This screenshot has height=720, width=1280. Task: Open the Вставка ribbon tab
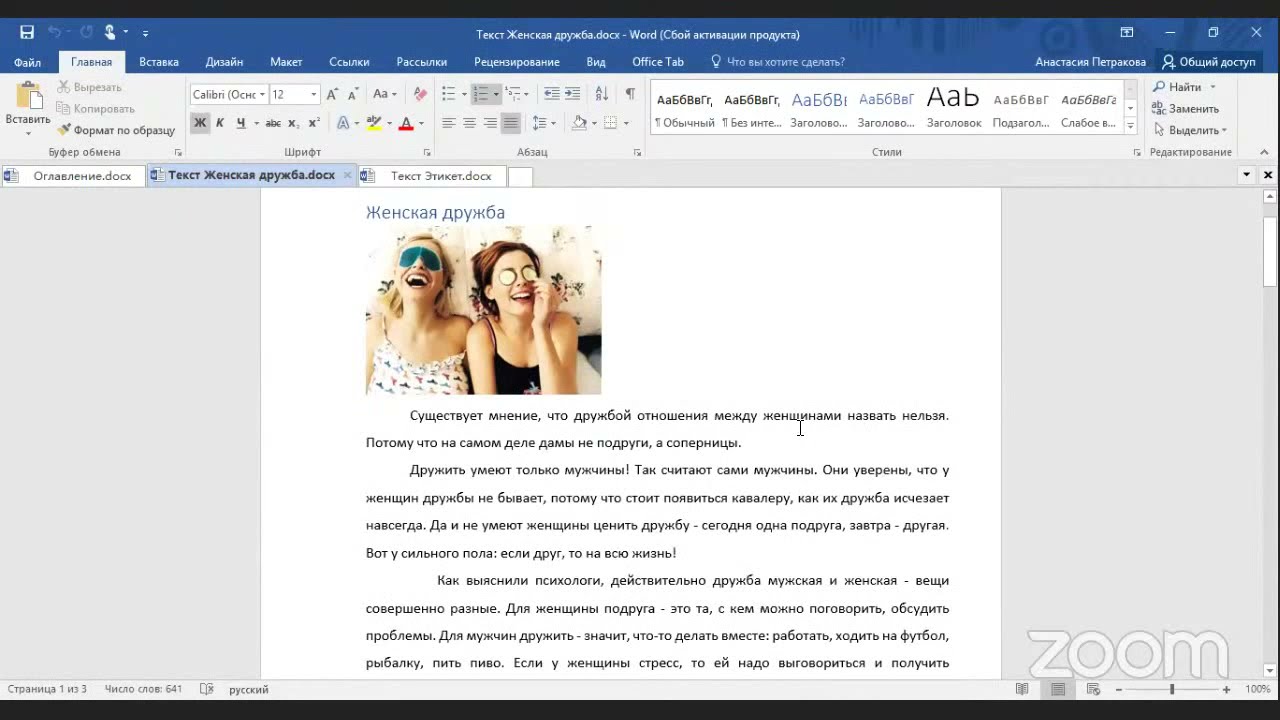click(x=159, y=62)
